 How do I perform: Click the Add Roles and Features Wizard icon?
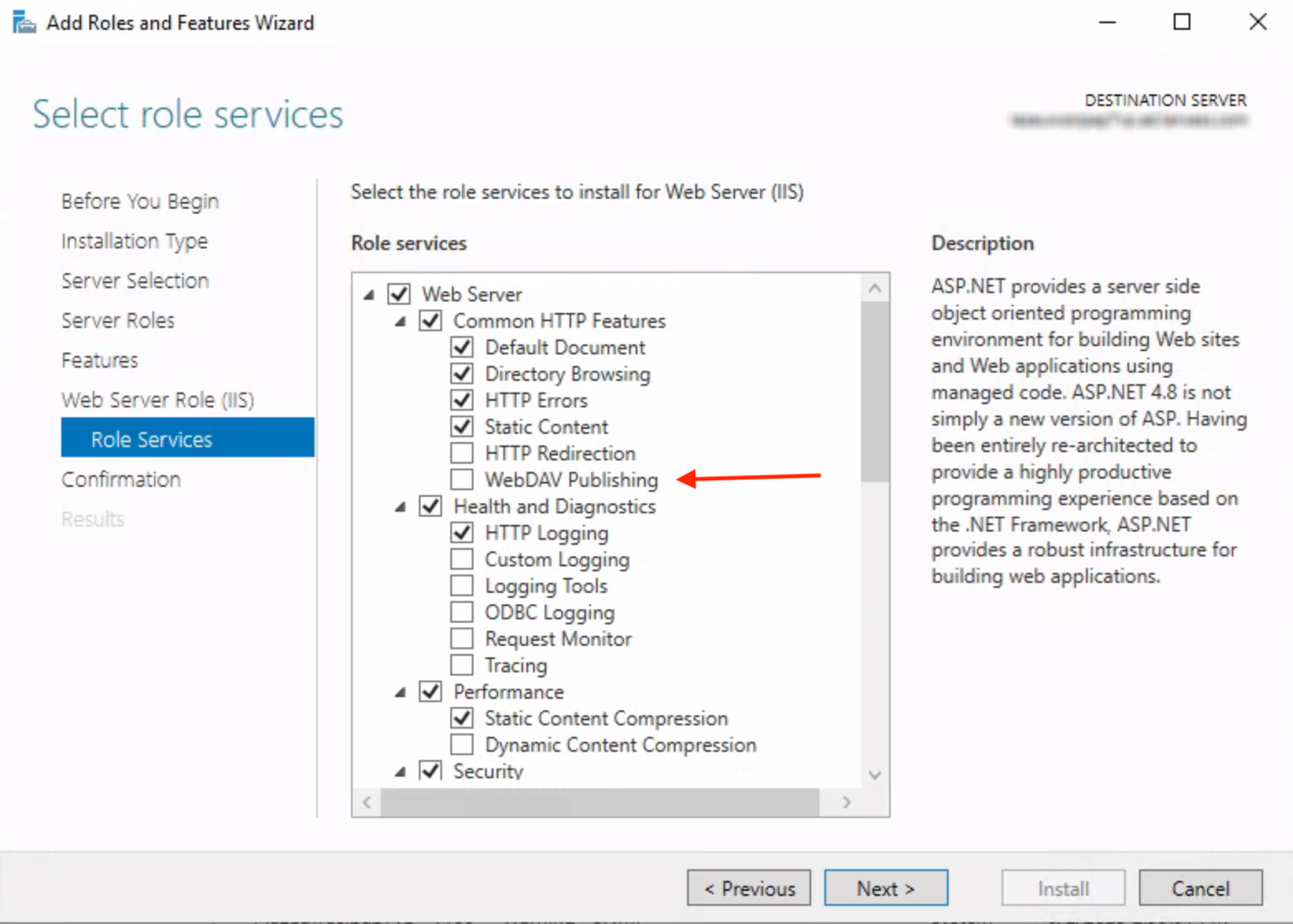click(x=22, y=22)
